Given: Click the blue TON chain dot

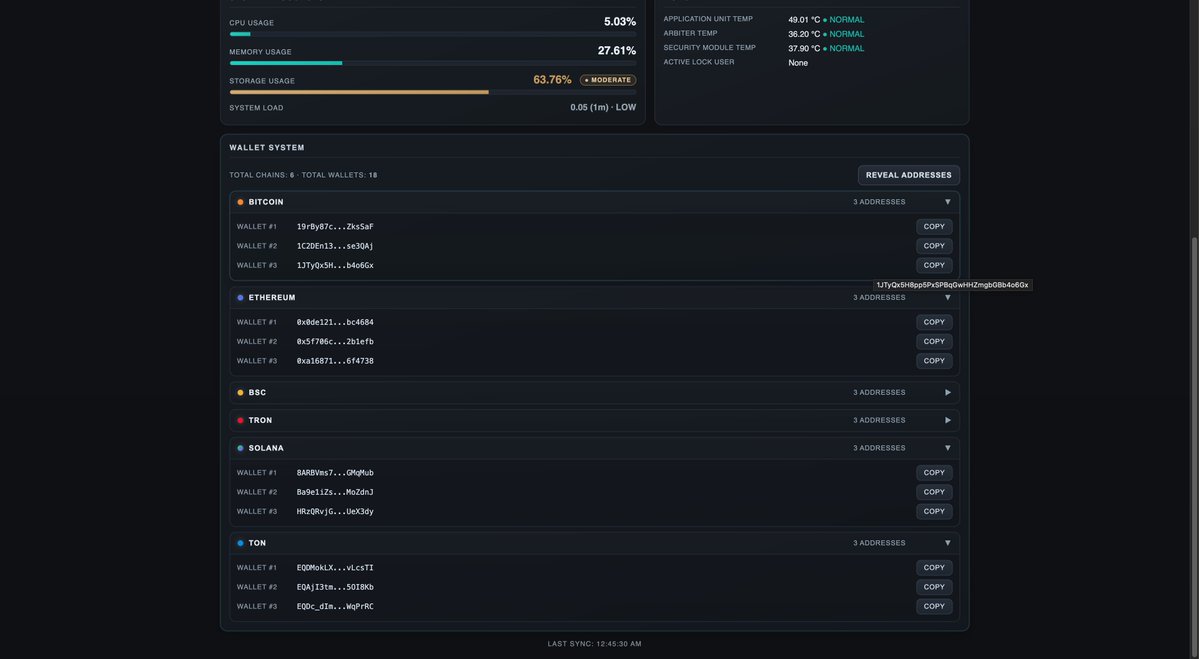Looking at the screenshot, I should point(240,543).
